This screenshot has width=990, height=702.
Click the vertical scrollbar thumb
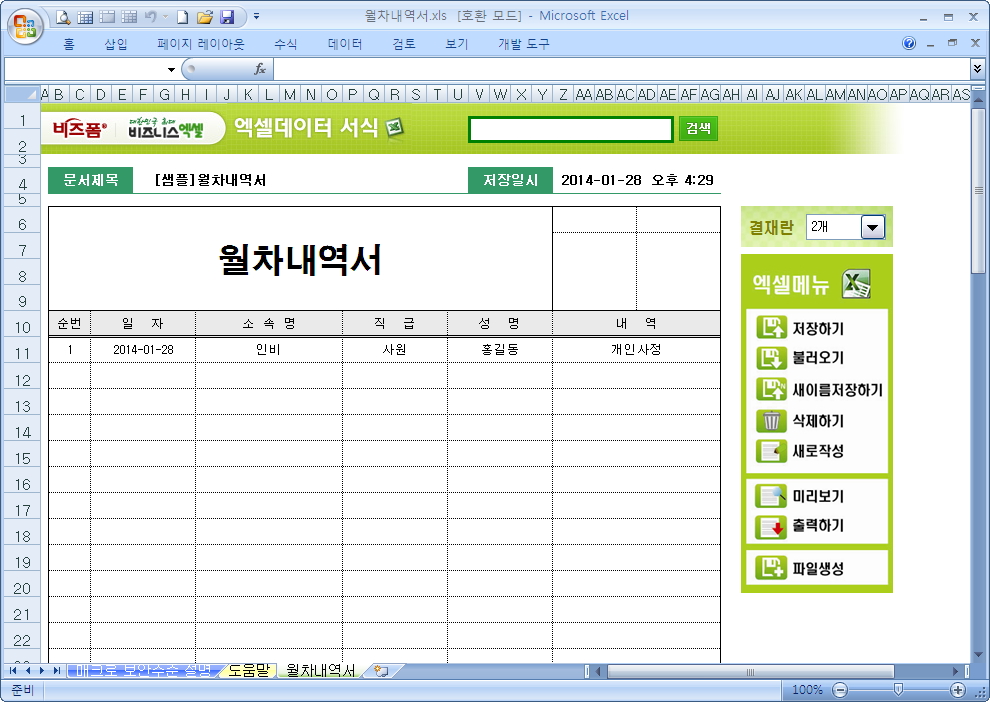[979, 190]
